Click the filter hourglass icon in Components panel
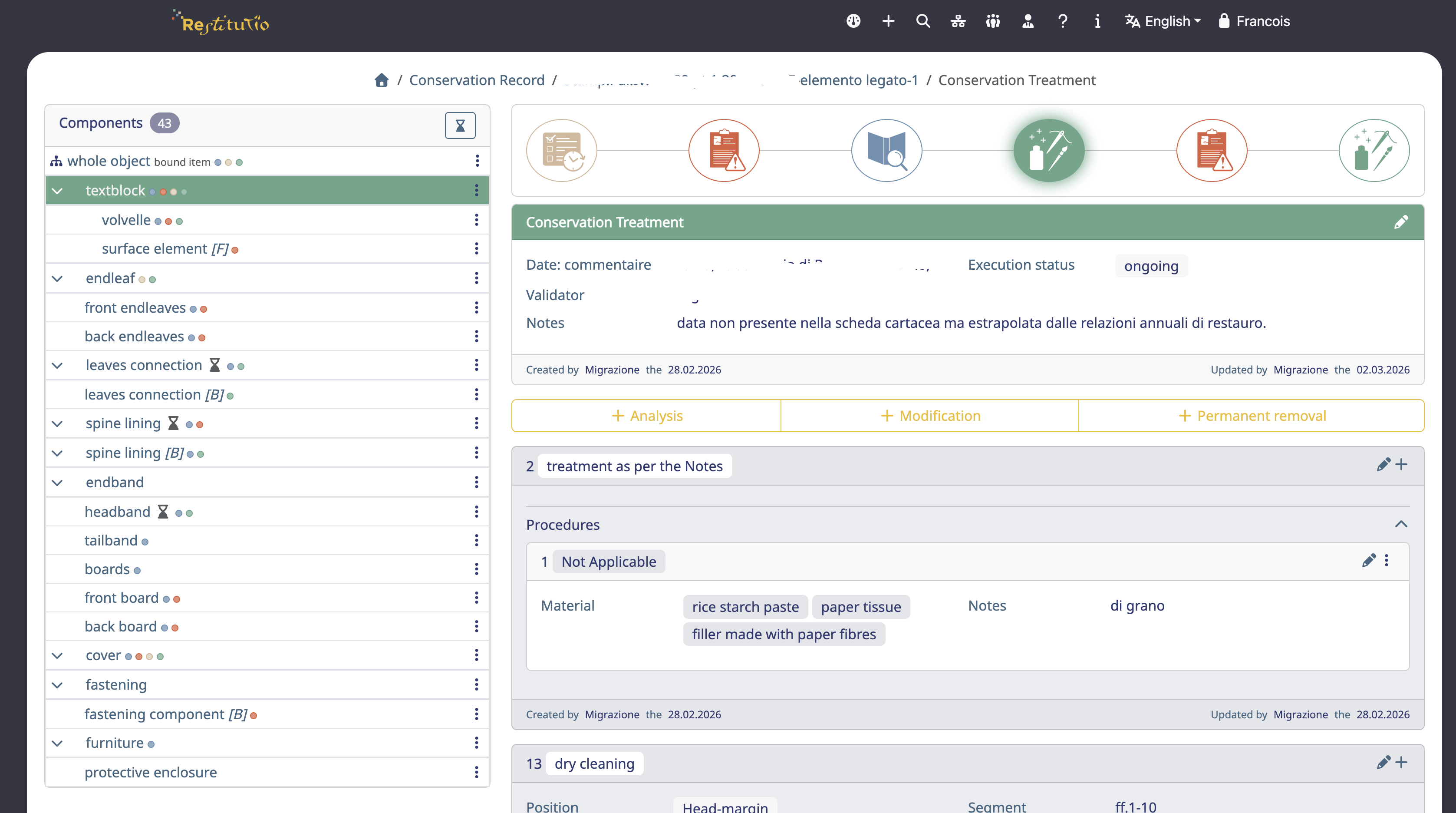 [460, 125]
